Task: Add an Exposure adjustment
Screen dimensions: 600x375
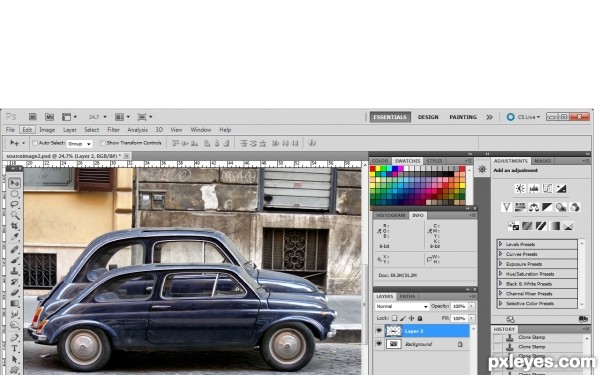Action: point(561,188)
